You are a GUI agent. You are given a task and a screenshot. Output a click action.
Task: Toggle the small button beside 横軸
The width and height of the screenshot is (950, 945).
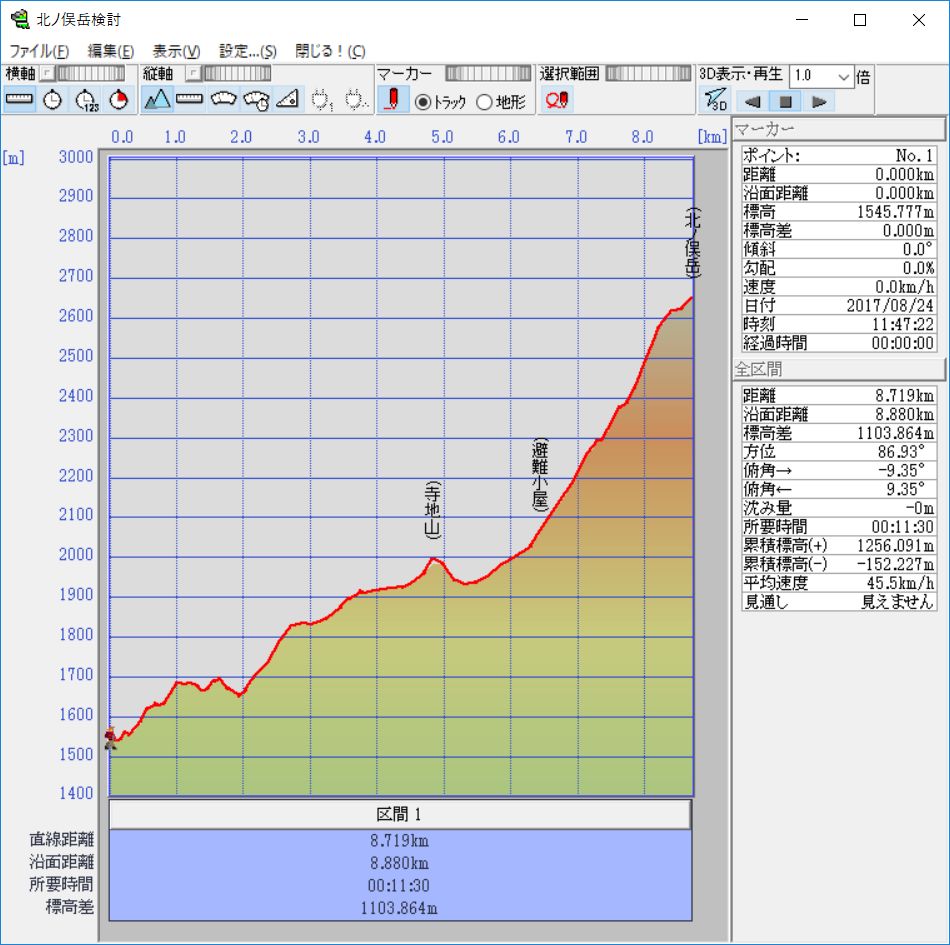[x=47, y=74]
